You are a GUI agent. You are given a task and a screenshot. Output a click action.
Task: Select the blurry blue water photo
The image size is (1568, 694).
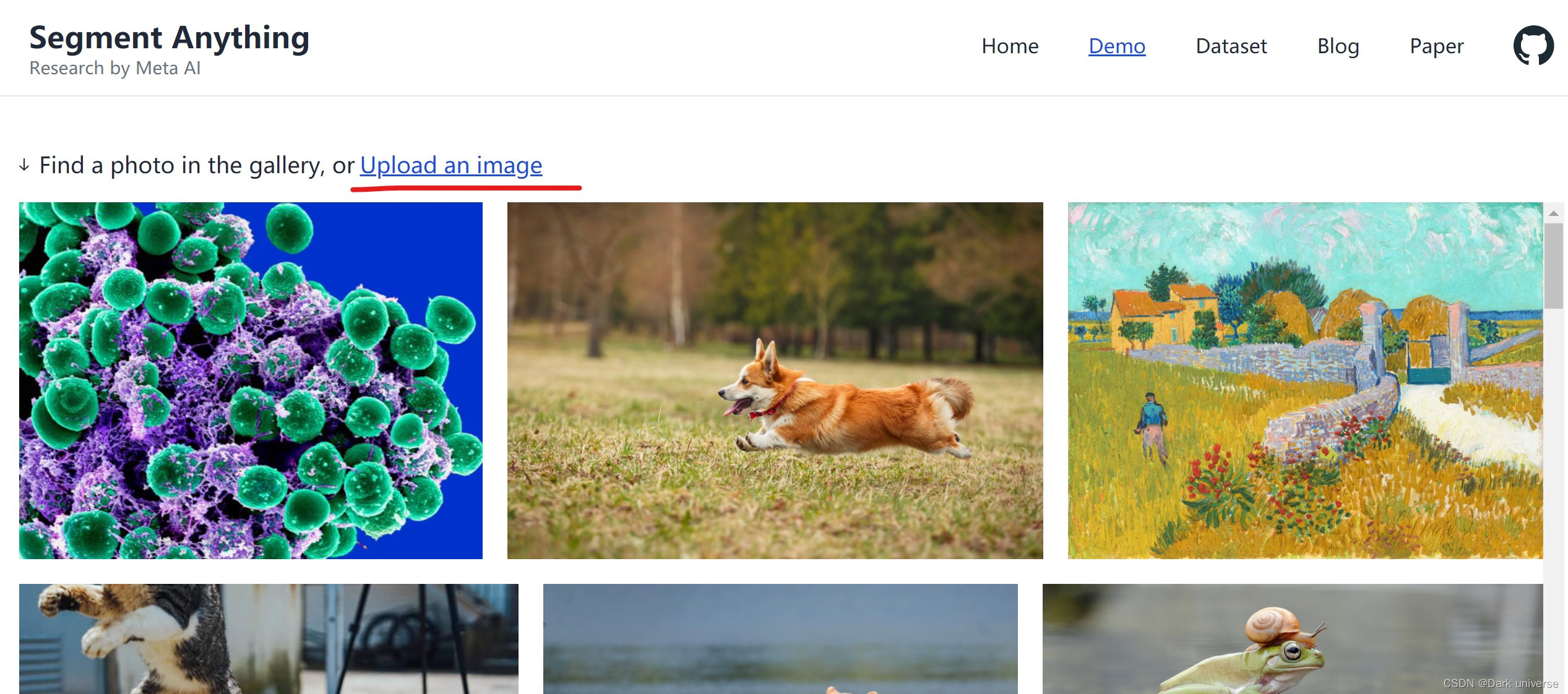pyautogui.click(x=780, y=638)
